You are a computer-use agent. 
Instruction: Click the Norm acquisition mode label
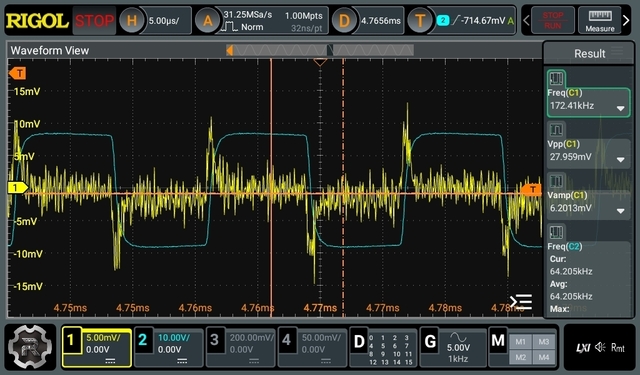click(x=252, y=27)
